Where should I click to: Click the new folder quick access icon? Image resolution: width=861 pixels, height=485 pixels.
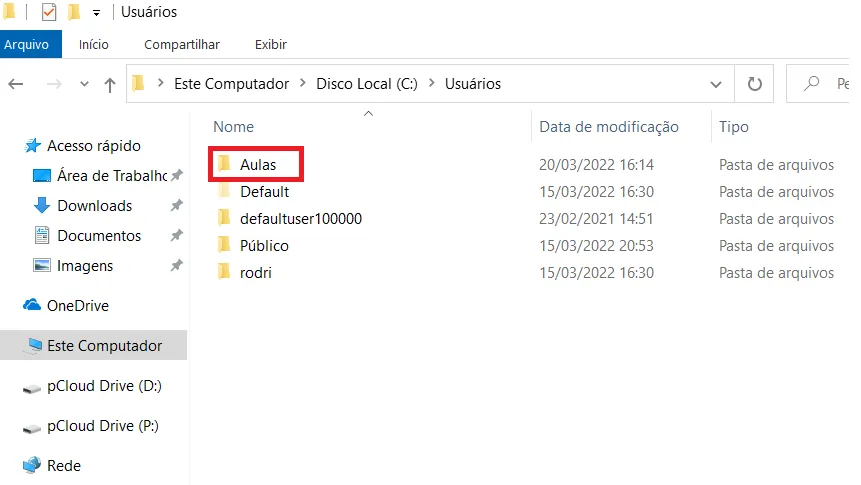pos(74,12)
